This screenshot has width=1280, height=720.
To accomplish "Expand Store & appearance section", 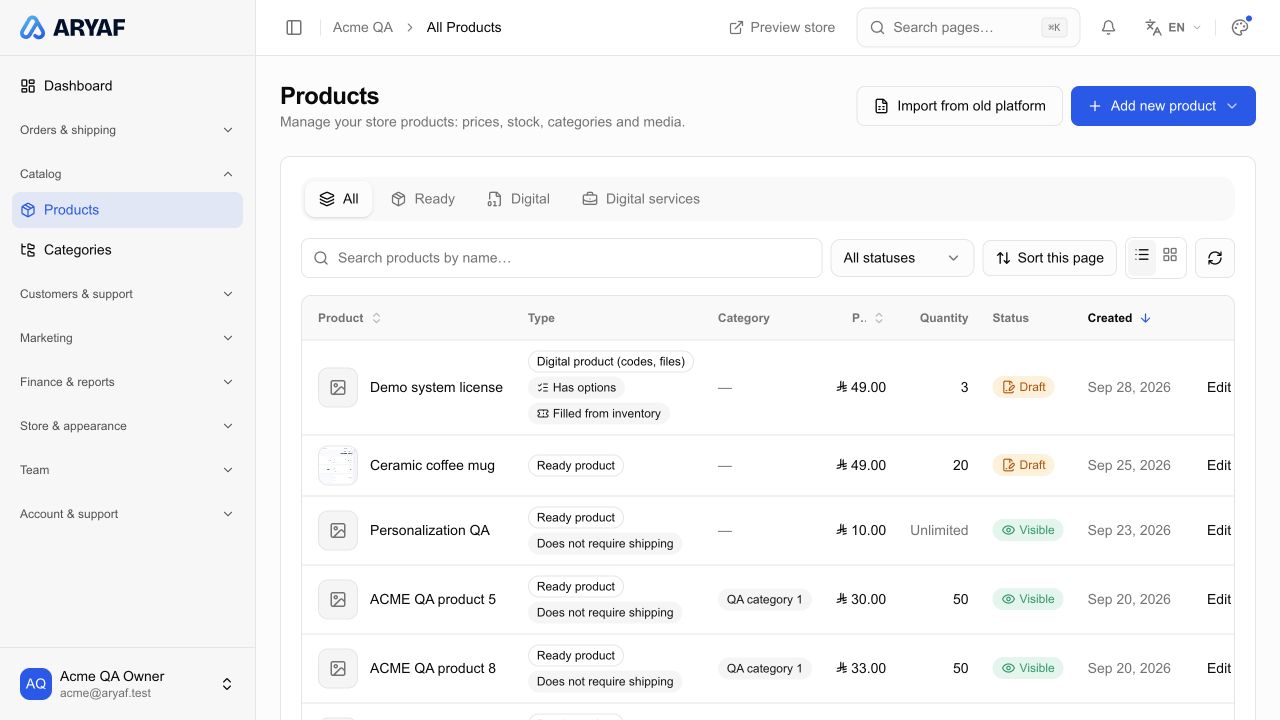I will click(x=127, y=426).
